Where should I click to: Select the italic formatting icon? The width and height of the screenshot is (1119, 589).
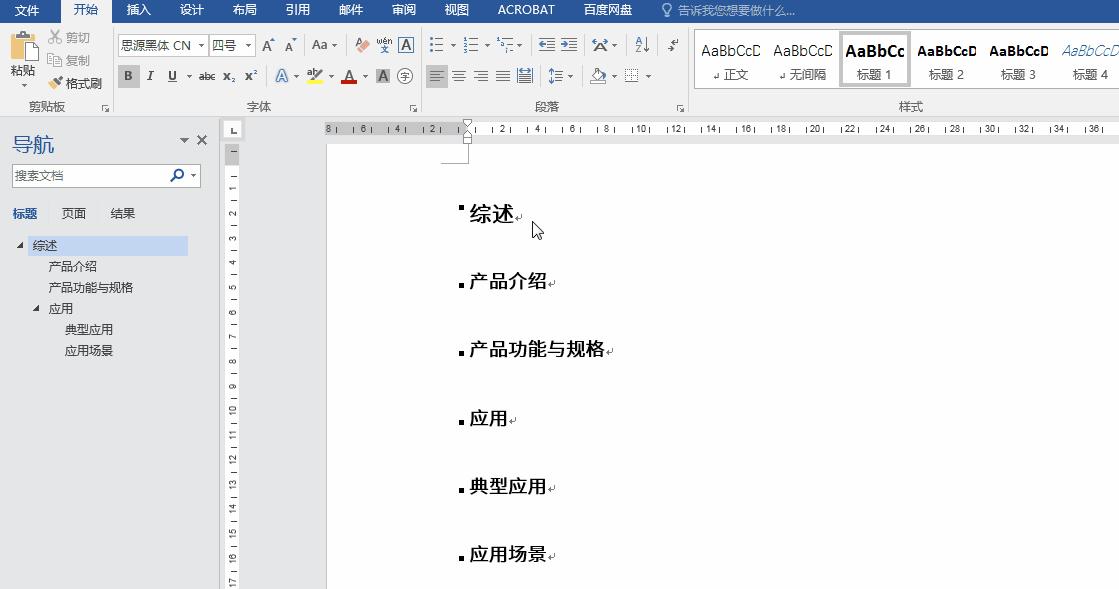(151, 76)
